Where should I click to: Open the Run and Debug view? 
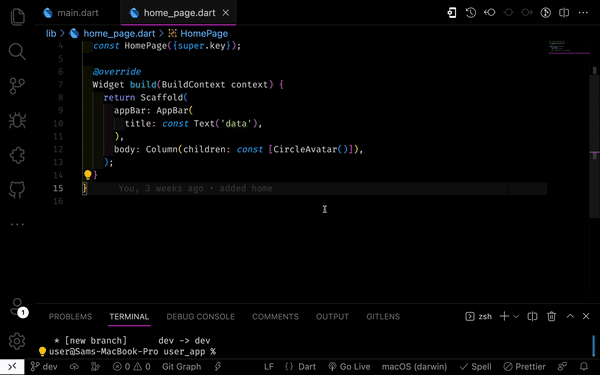(x=17, y=121)
